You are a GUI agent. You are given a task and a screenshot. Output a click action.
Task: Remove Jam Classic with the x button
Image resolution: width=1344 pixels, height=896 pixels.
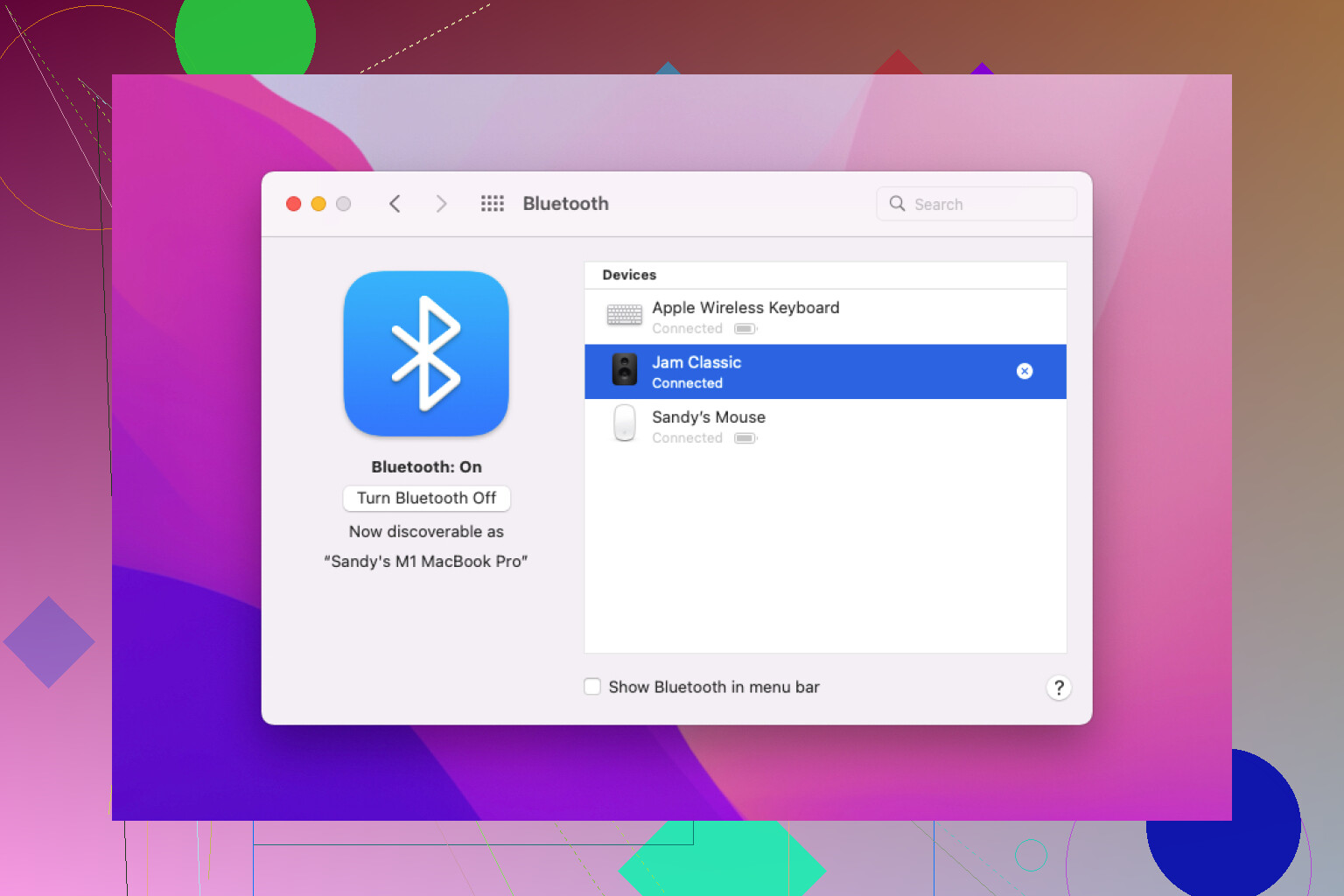point(1025,371)
